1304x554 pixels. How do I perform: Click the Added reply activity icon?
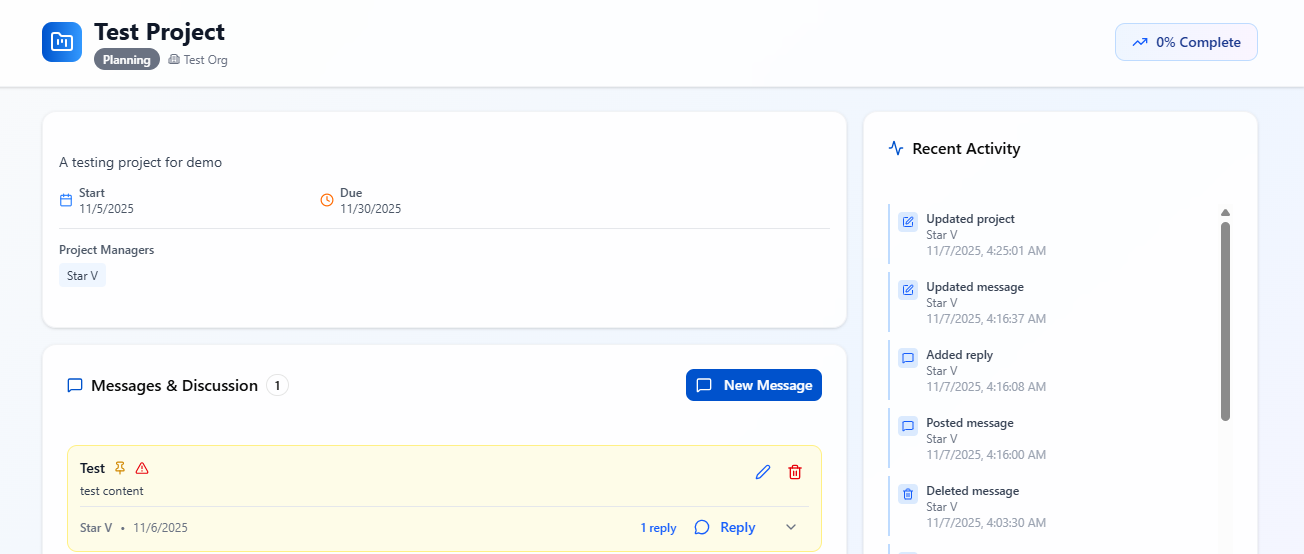coord(908,358)
